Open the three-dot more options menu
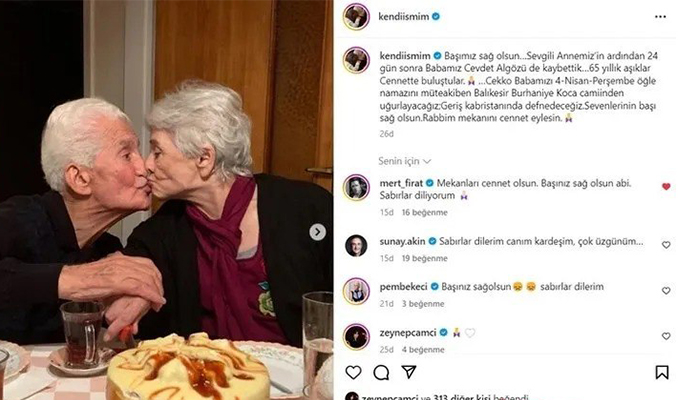 (658, 17)
